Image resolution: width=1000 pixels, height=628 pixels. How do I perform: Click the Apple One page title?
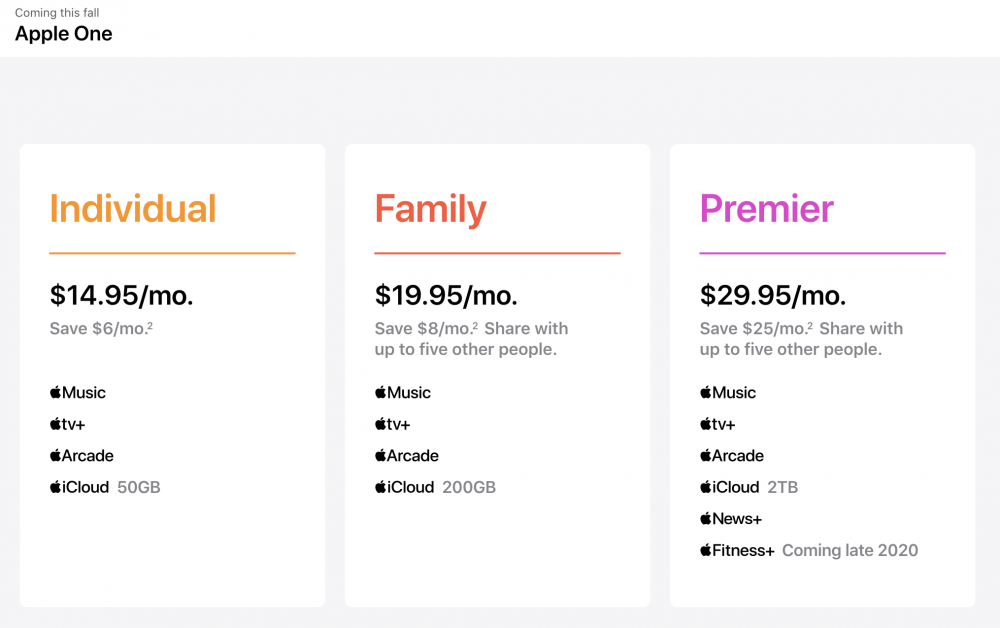(x=63, y=34)
